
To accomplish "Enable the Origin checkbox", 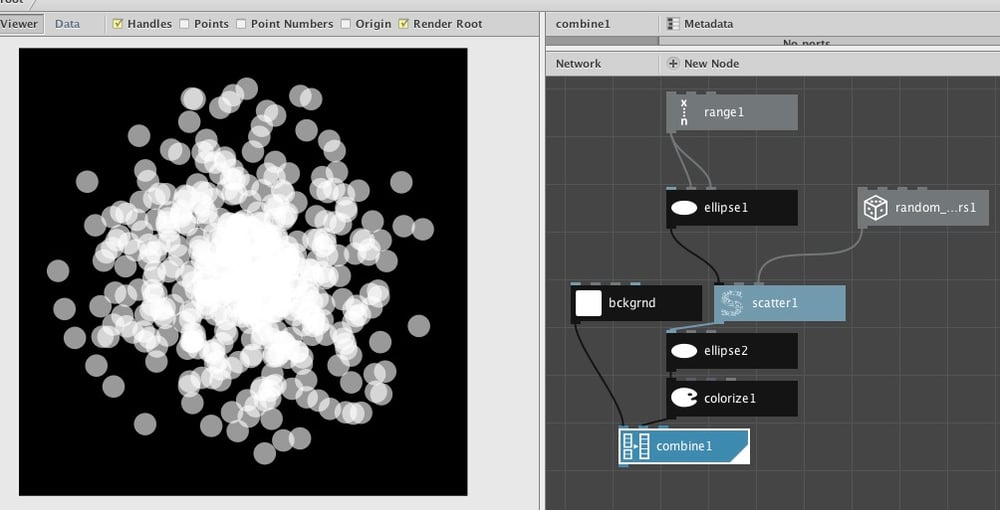I will [x=346, y=24].
